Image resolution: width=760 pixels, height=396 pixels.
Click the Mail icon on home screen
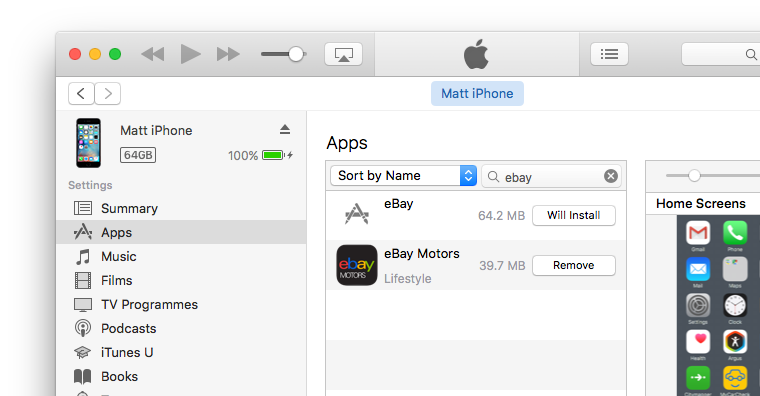click(698, 269)
